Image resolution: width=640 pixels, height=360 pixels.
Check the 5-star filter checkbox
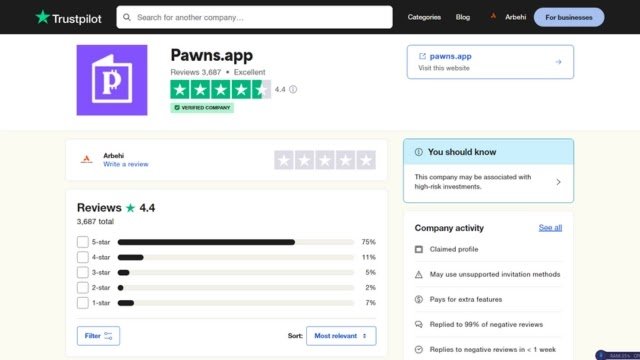(x=82, y=242)
